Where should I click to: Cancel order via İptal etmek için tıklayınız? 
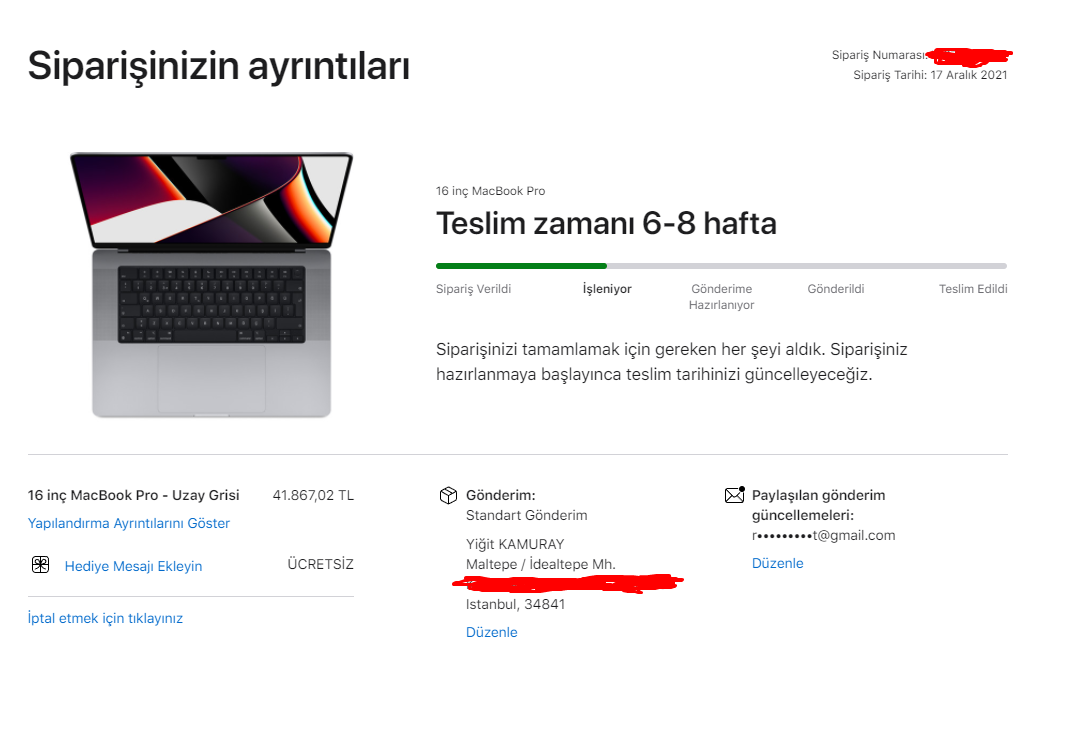[105, 619]
